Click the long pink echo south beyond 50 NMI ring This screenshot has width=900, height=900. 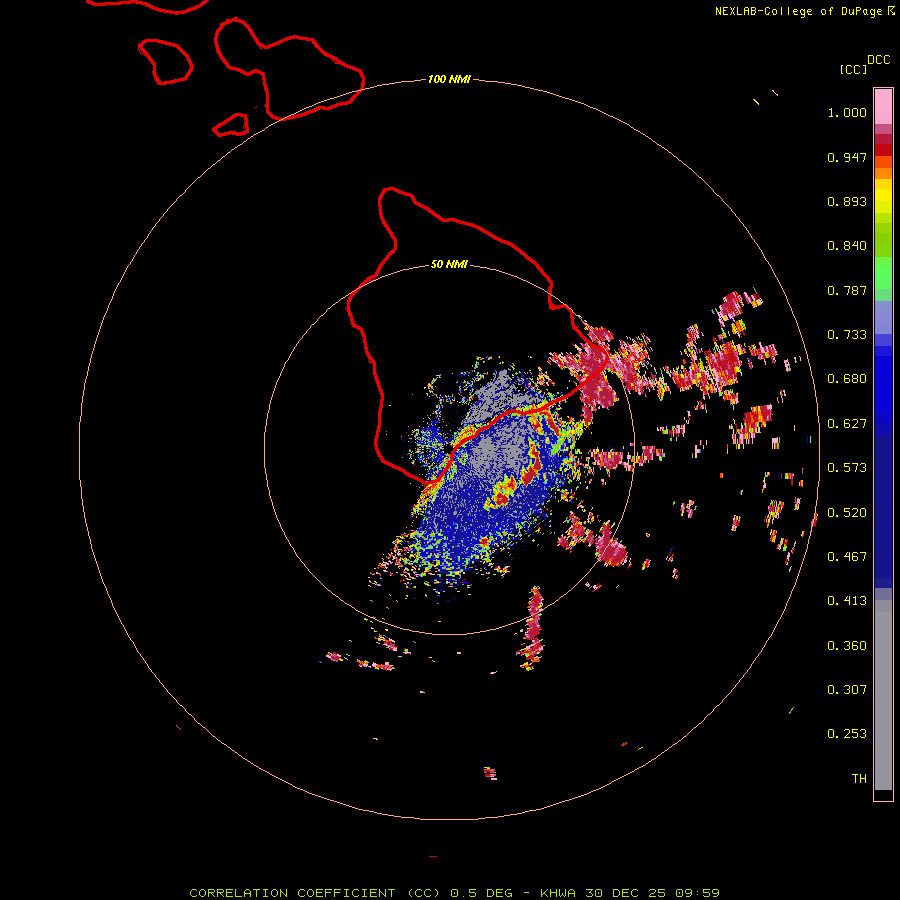click(533, 627)
